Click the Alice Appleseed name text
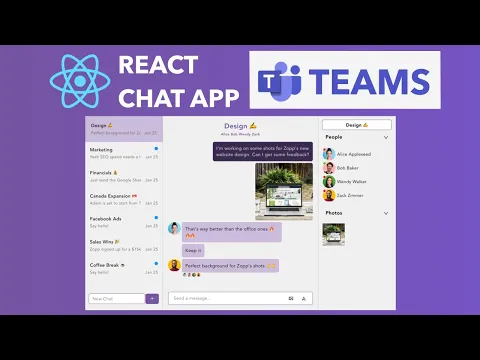This screenshot has height=360, width=480. click(x=354, y=154)
